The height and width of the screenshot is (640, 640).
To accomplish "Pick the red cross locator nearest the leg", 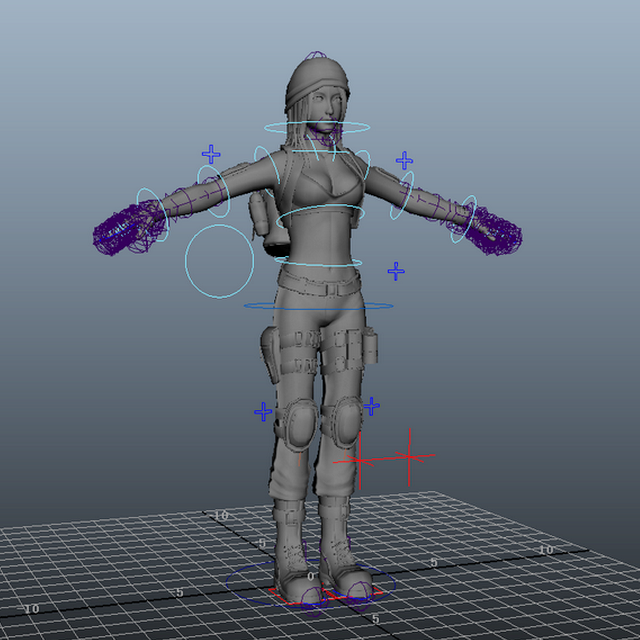I will click(x=360, y=460).
